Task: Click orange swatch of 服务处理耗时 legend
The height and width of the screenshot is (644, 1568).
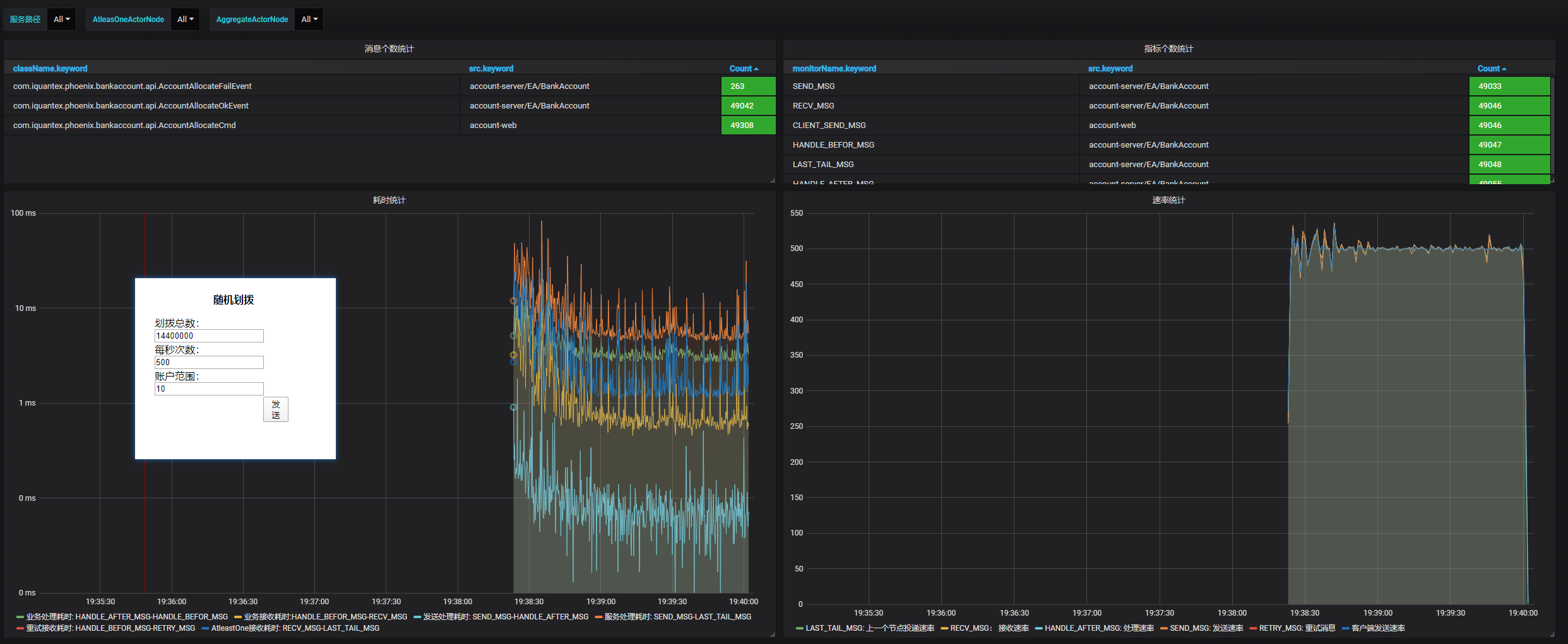Action: [598, 618]
